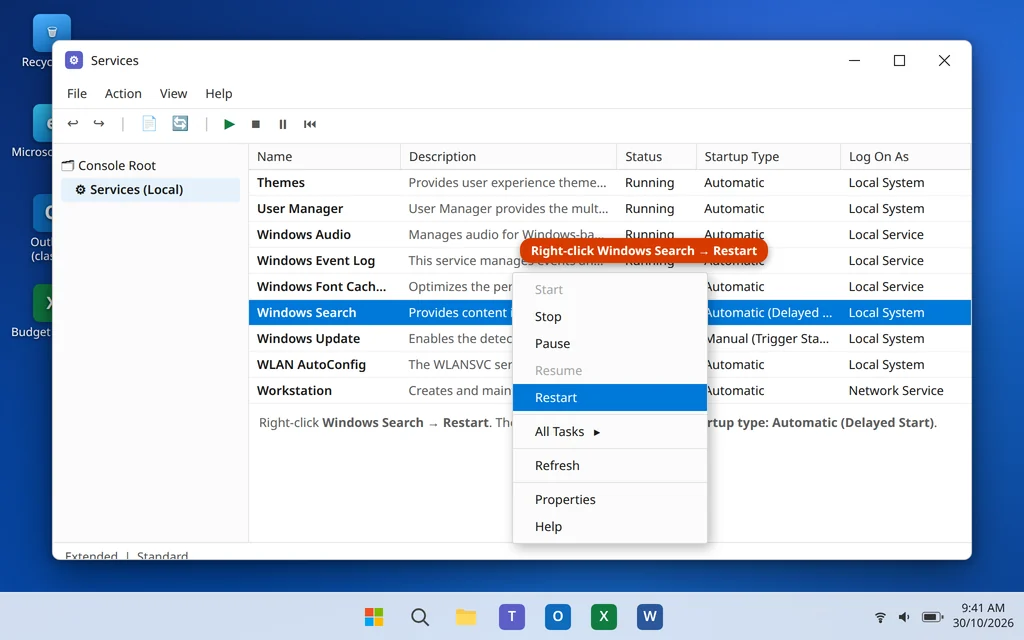Pause the service with toolbar pause icon
Screen dimensions: 1024x640
click(x=283, y=124)
